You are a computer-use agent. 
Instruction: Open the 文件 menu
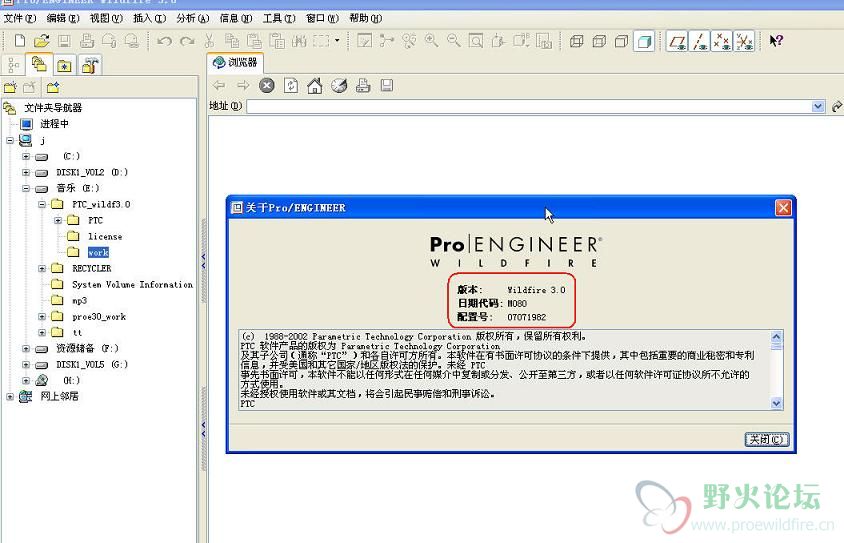[x=19, y=18]
